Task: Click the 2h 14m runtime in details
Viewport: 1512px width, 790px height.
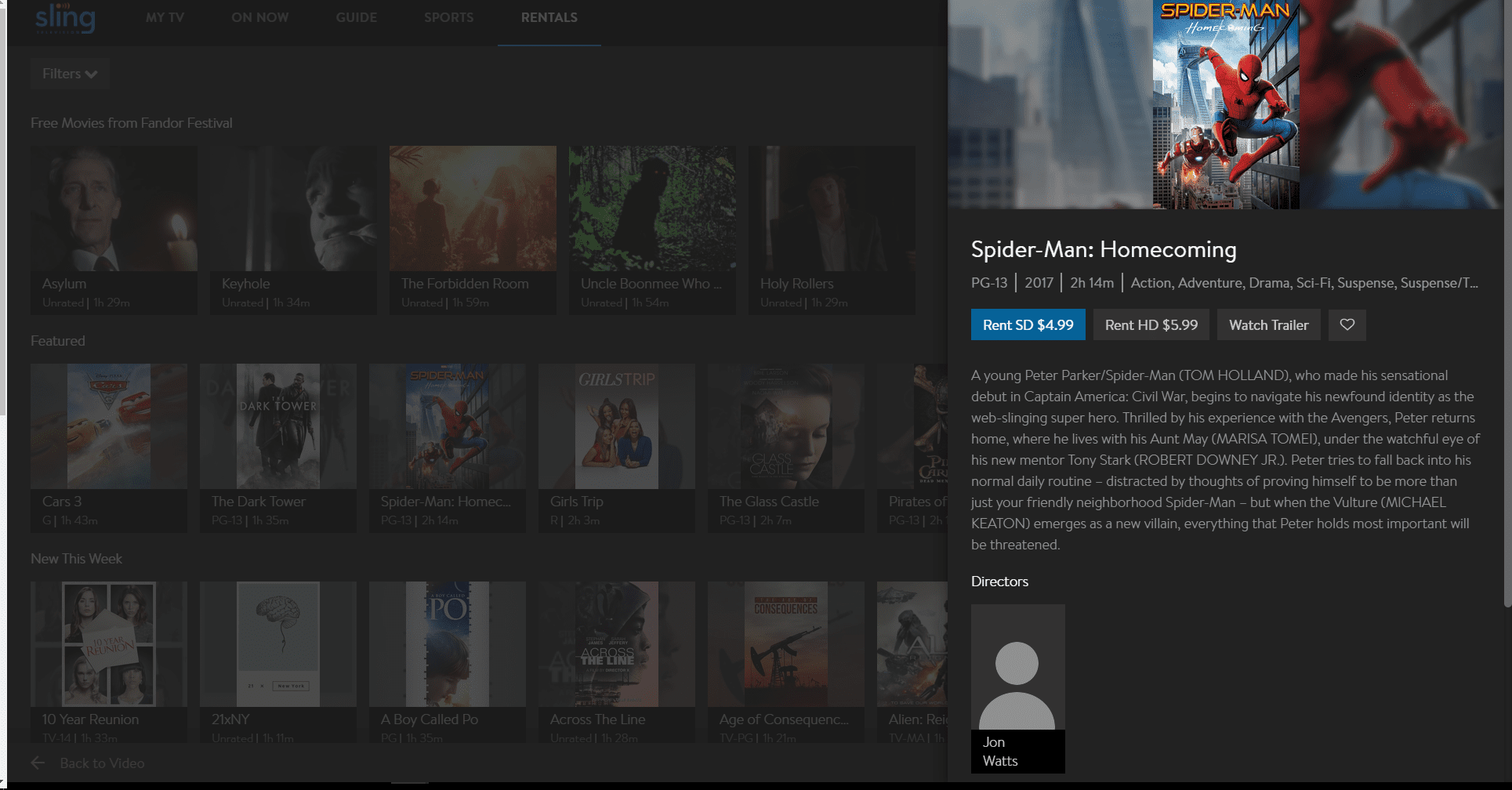Action: 1092,283
